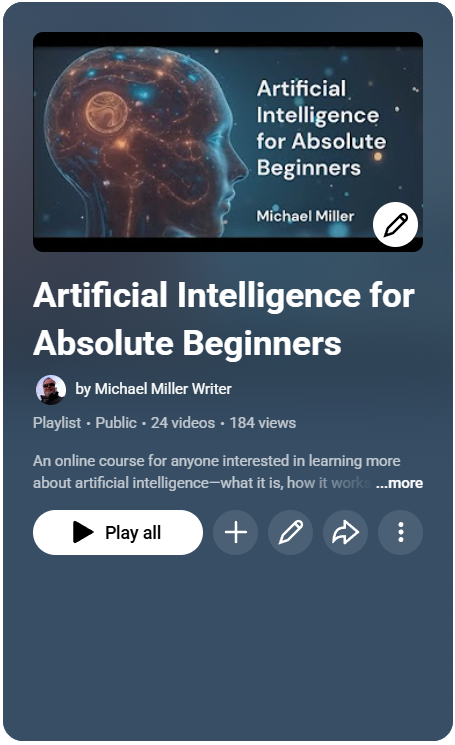Select the large playlist title heading
Screen dimensions: 455x745
(x=224, y=318)
